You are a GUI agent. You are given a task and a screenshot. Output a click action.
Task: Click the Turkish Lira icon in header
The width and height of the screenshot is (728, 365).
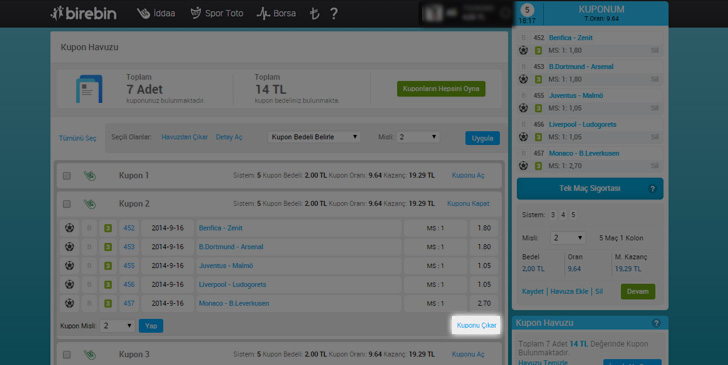(314, 13)
